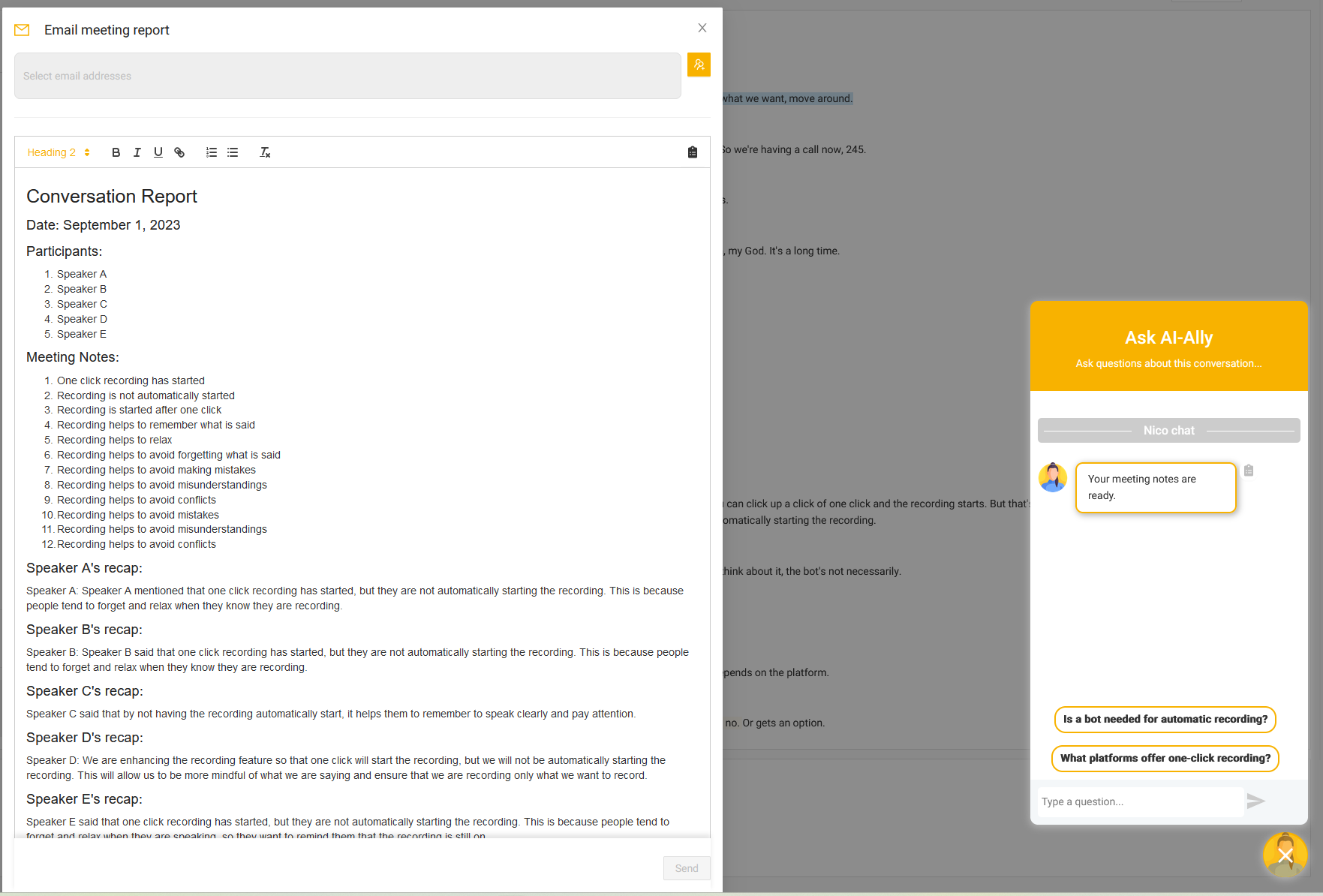Screen dimensions: 1323x896
Task: Select Speaker E in participants list
Action: tap(82, 334)
